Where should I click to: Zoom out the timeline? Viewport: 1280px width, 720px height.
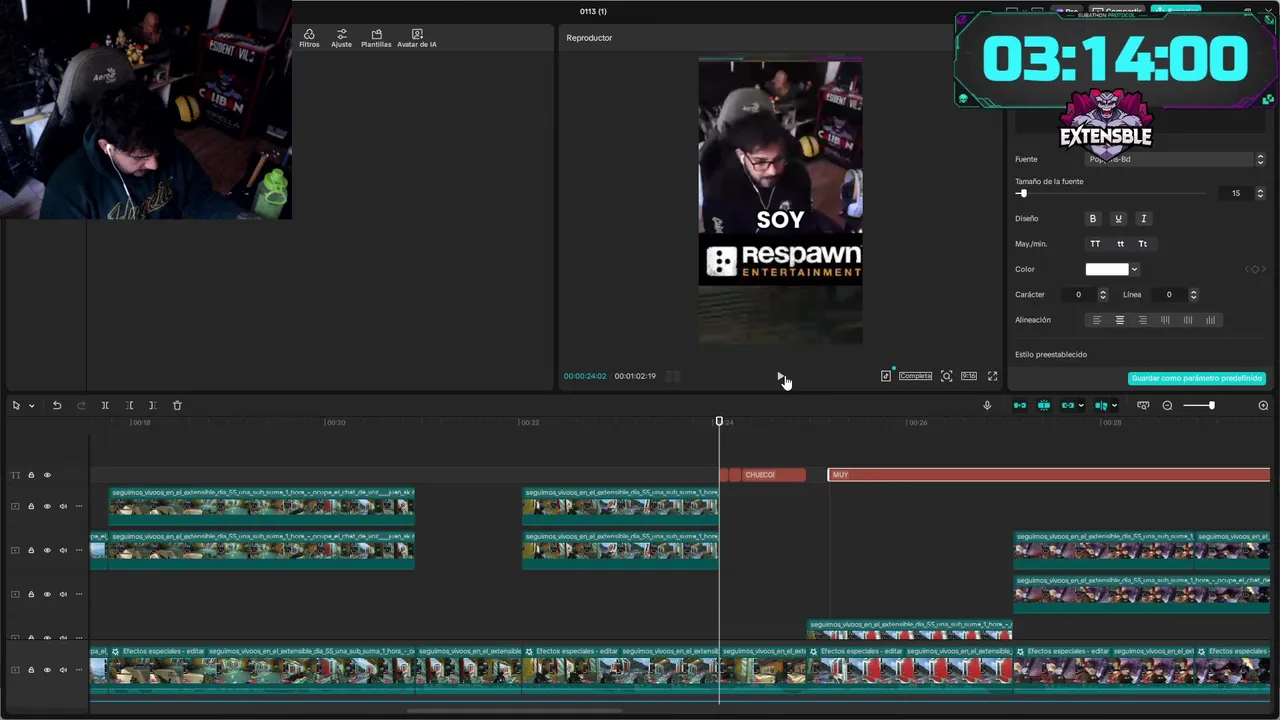[1167, 405]
